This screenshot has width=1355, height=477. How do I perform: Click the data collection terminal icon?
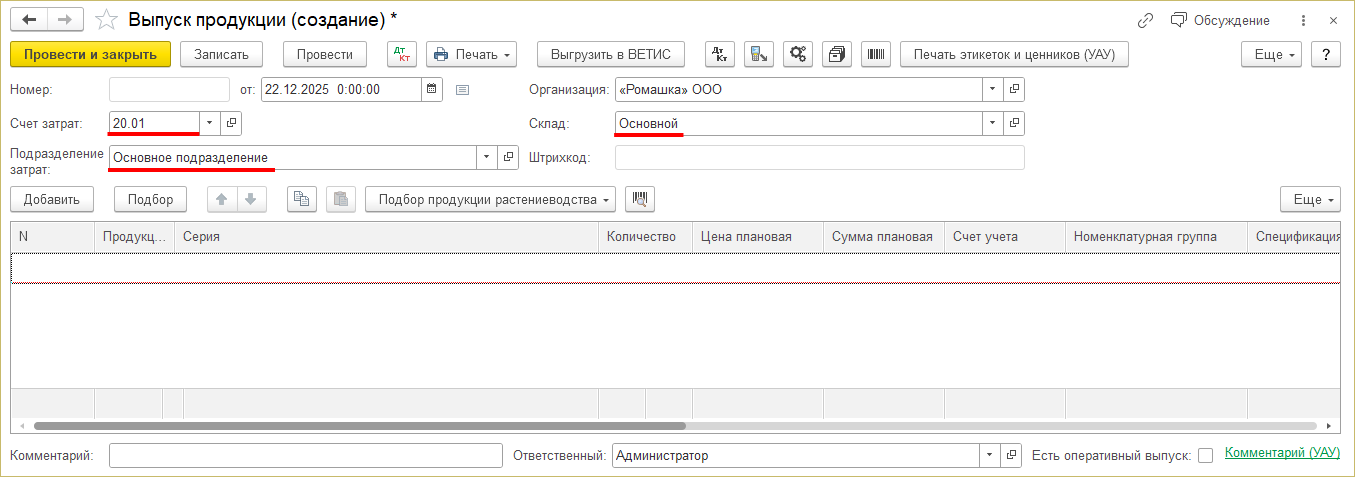(759, 54)
